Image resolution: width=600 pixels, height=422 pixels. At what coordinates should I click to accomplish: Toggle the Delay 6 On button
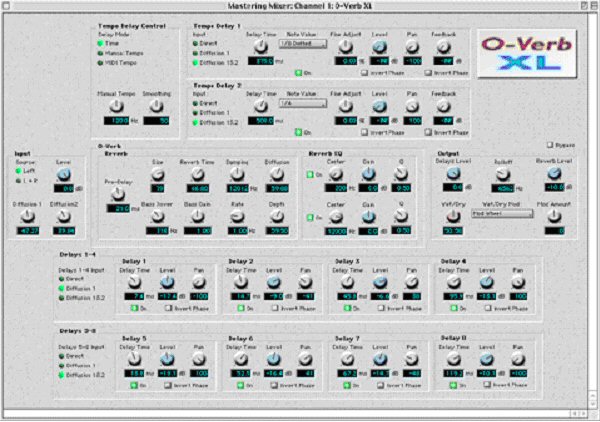pyautogui.click(x=241, y=385)
